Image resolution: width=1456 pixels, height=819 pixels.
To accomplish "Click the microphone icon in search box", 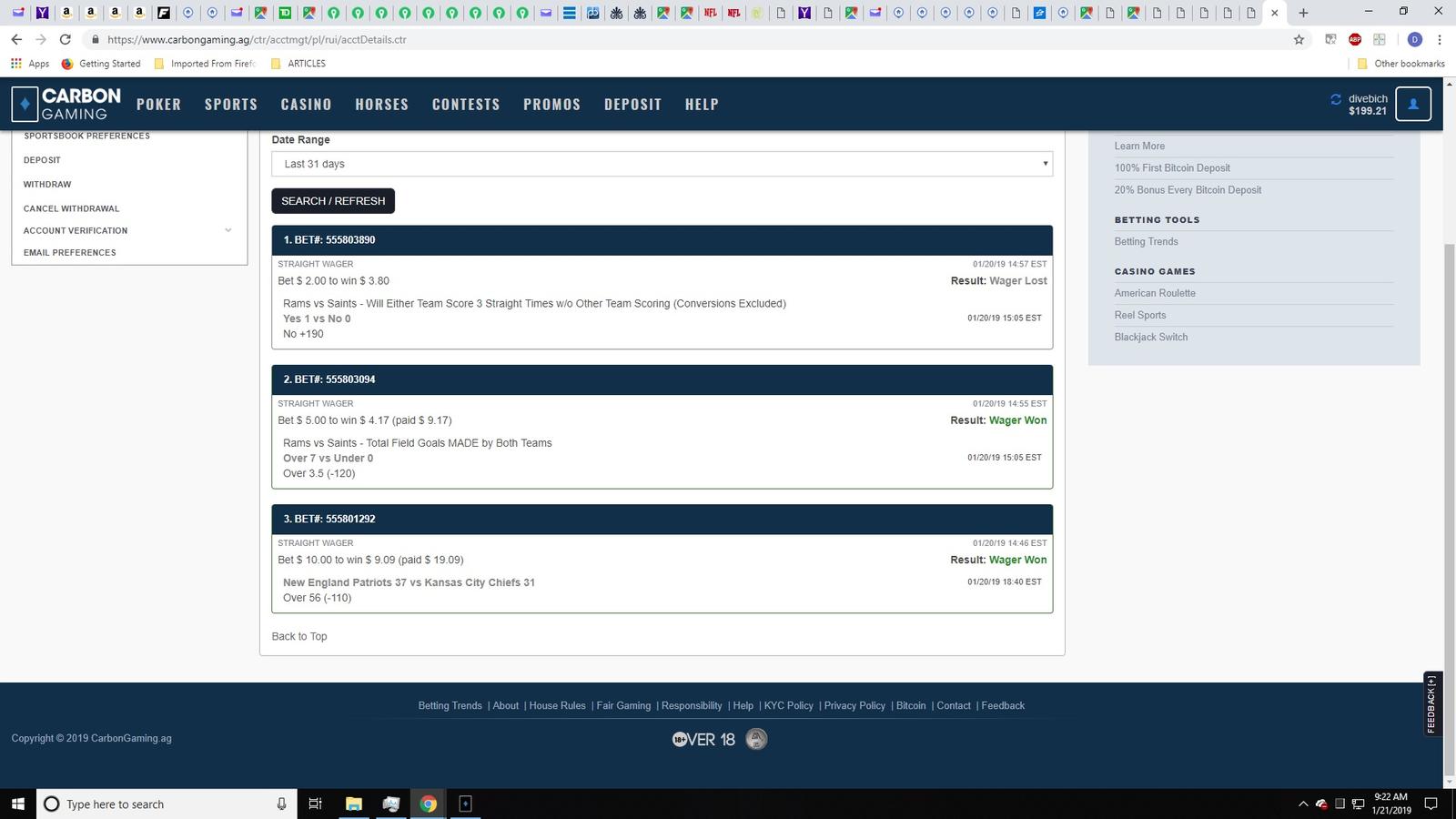I will coord(281,804).
